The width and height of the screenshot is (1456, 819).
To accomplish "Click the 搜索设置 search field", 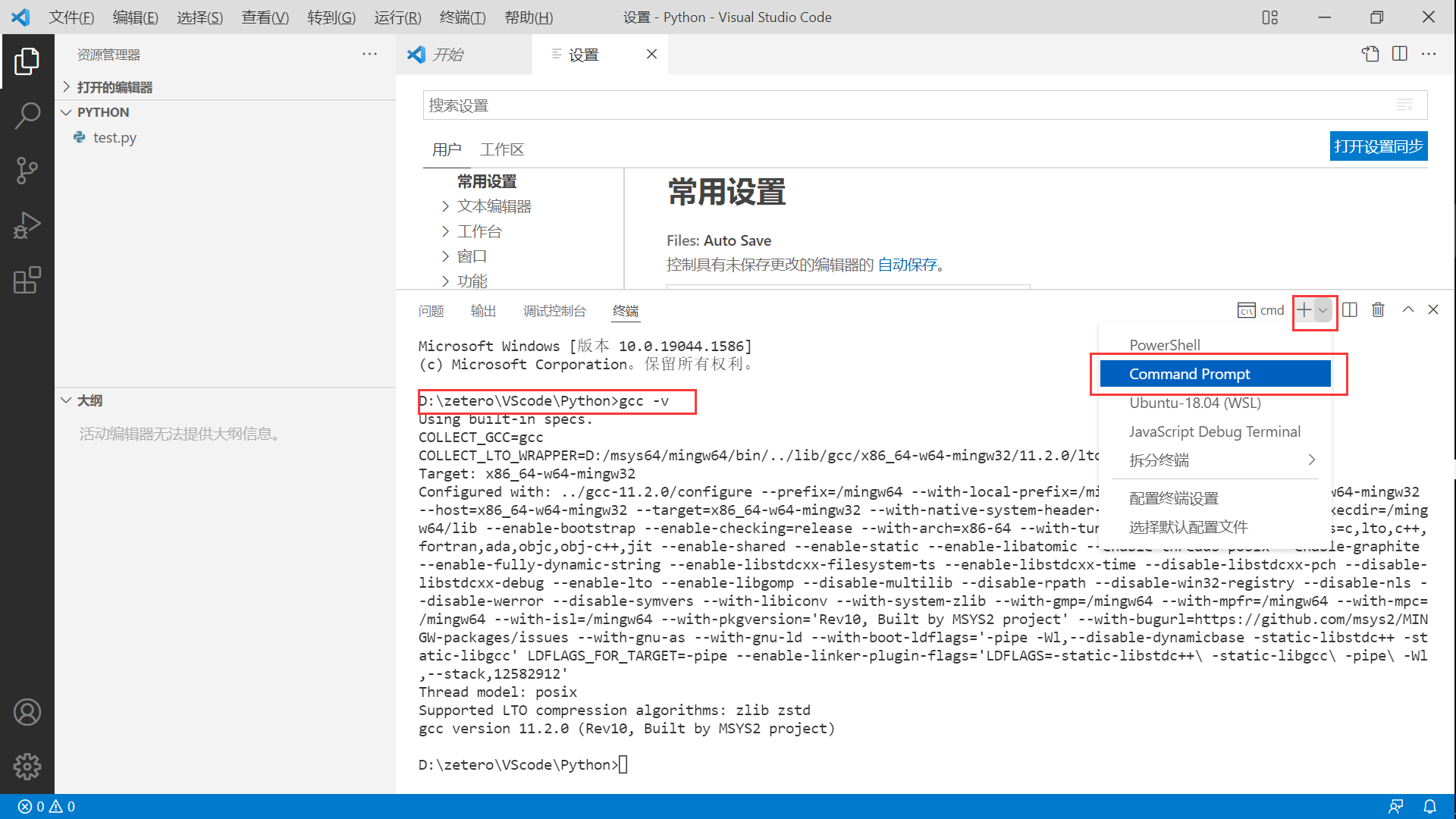I will click(x=910, y=105).
